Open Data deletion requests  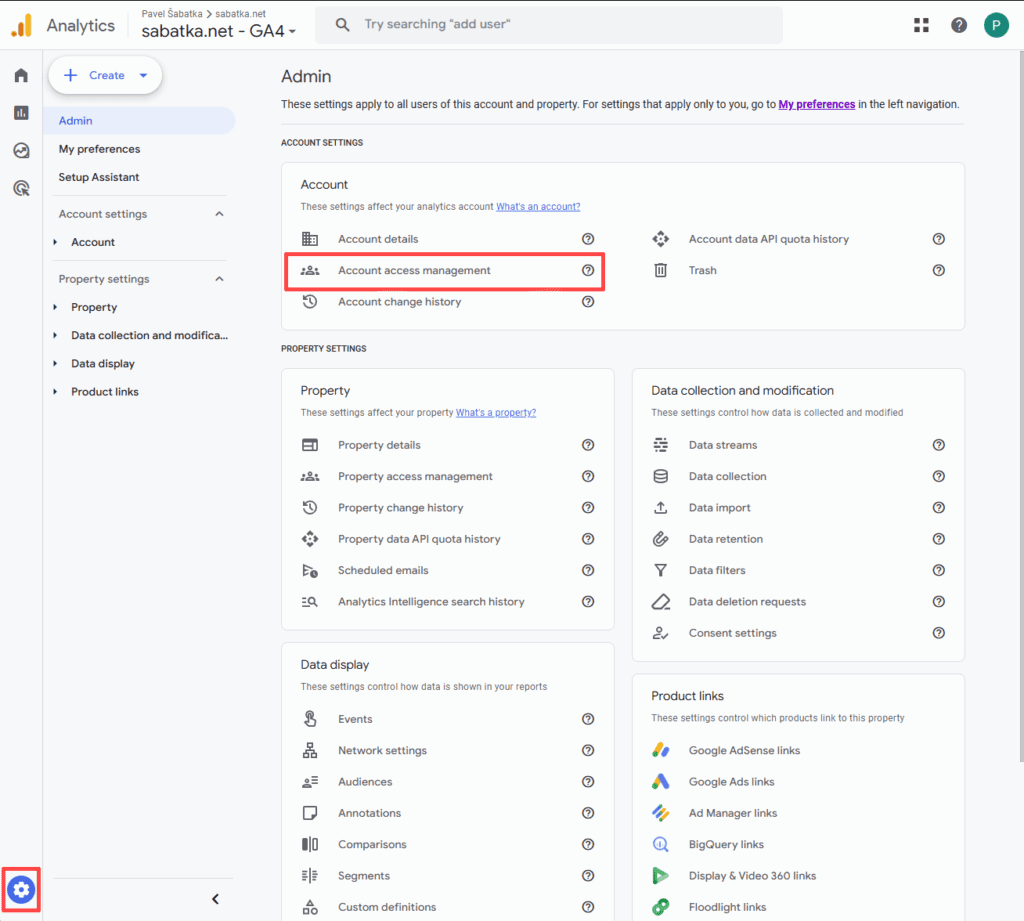(x=747, y=602)
